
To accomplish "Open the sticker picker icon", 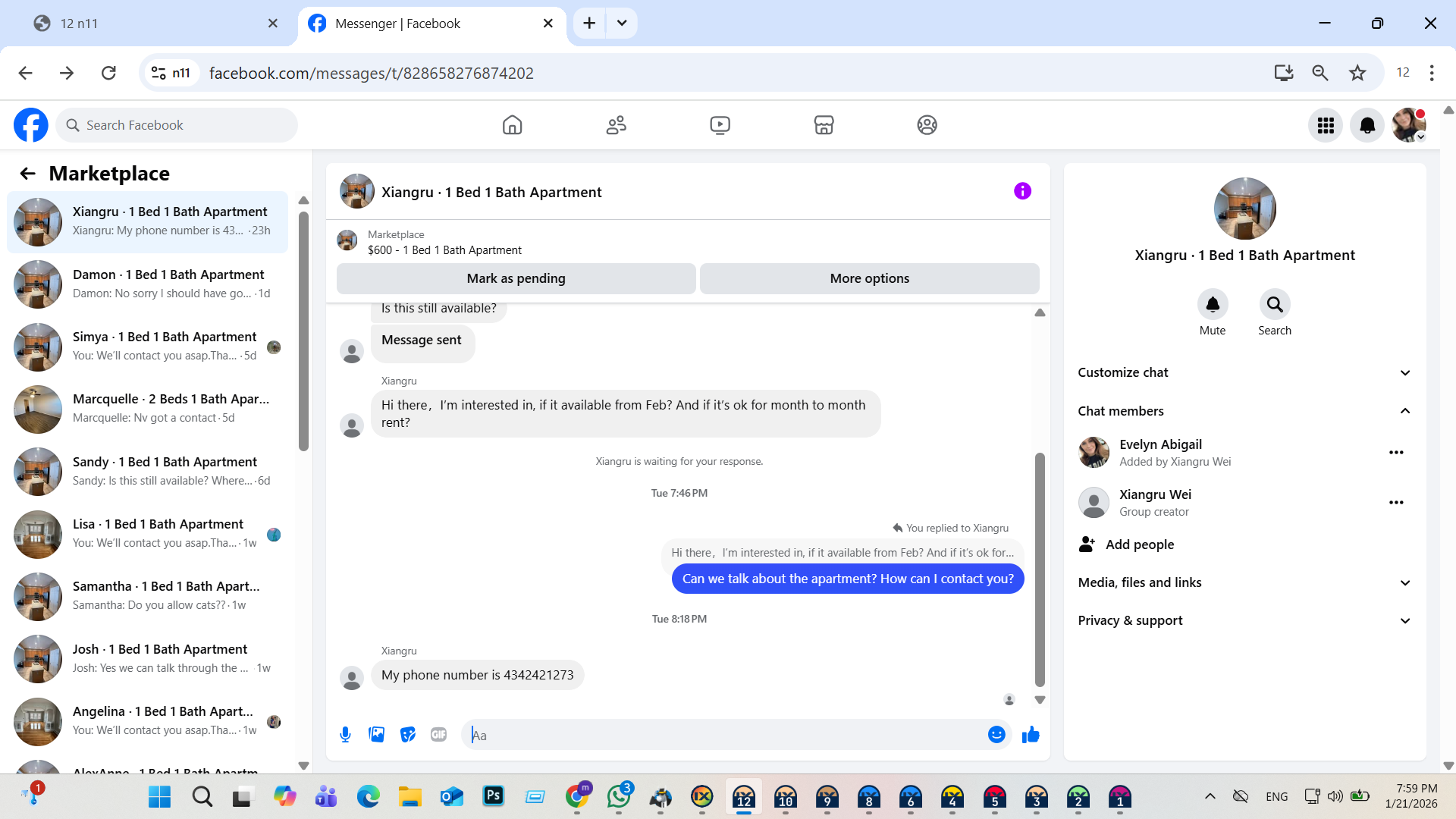I will click(x=408, y=735).
